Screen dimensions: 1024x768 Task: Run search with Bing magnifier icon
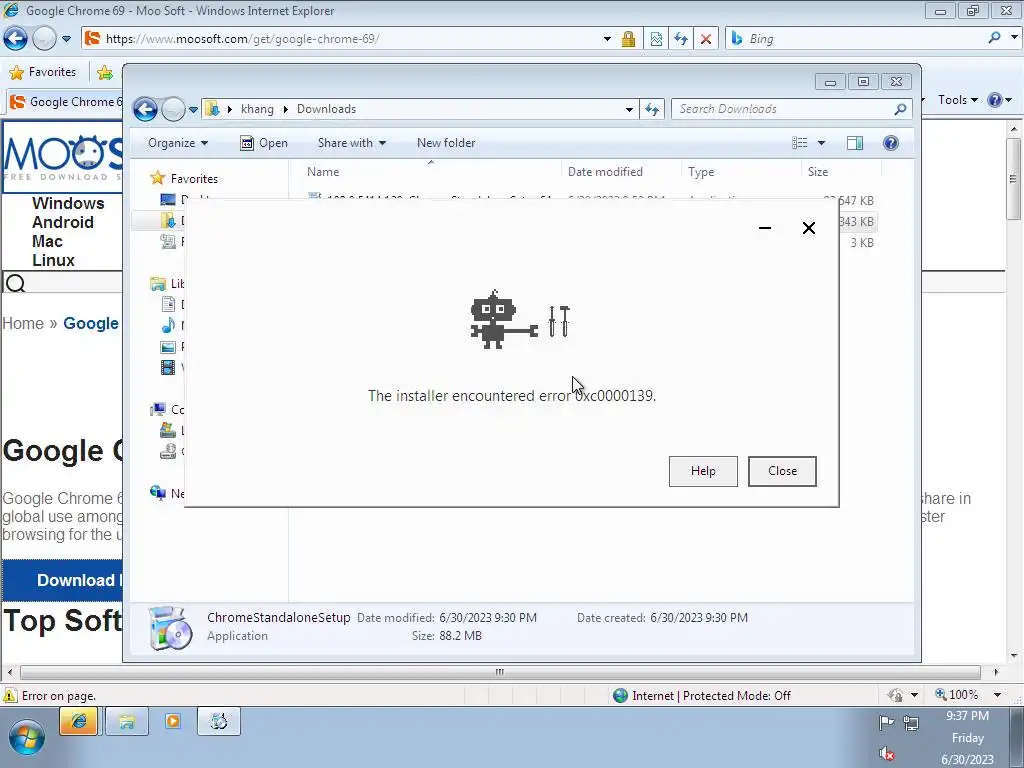pos(995,38)
